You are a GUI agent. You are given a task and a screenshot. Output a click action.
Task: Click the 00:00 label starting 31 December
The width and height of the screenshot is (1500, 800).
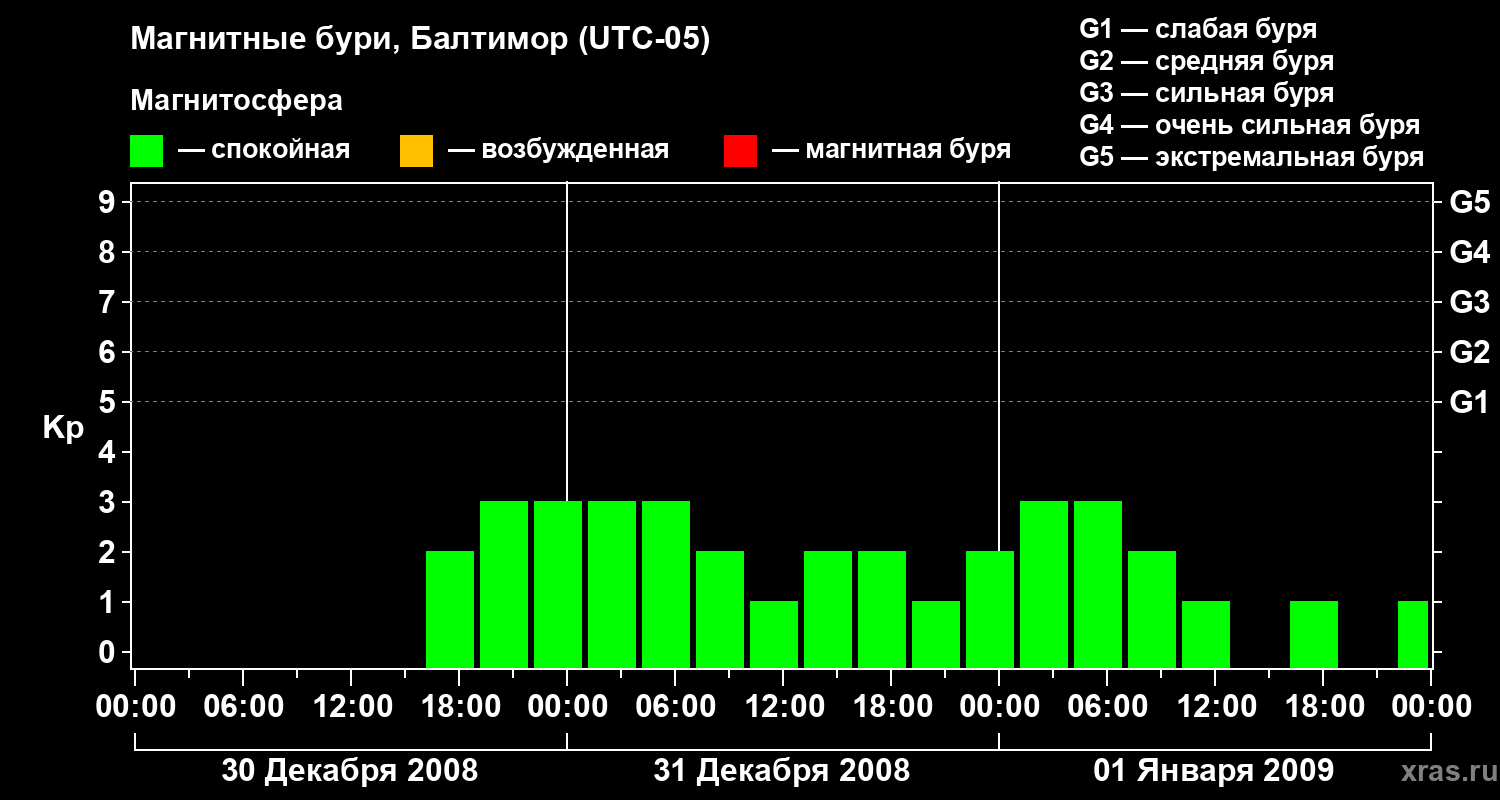567,707
